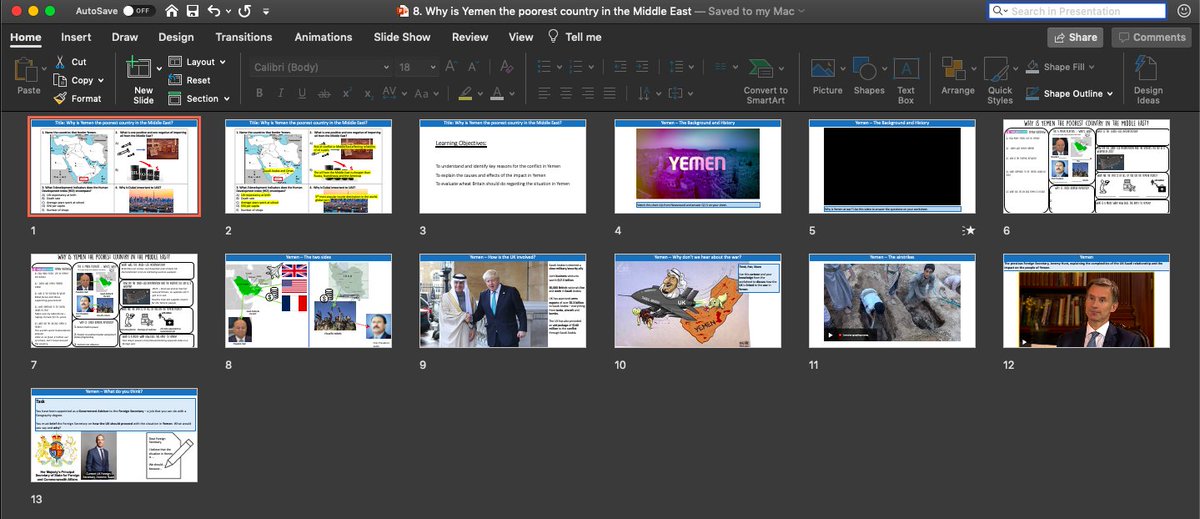Viewport: 1200px width, 519px height.
Task: Click Decrease Font Size icon
Action: coord(472,67)
